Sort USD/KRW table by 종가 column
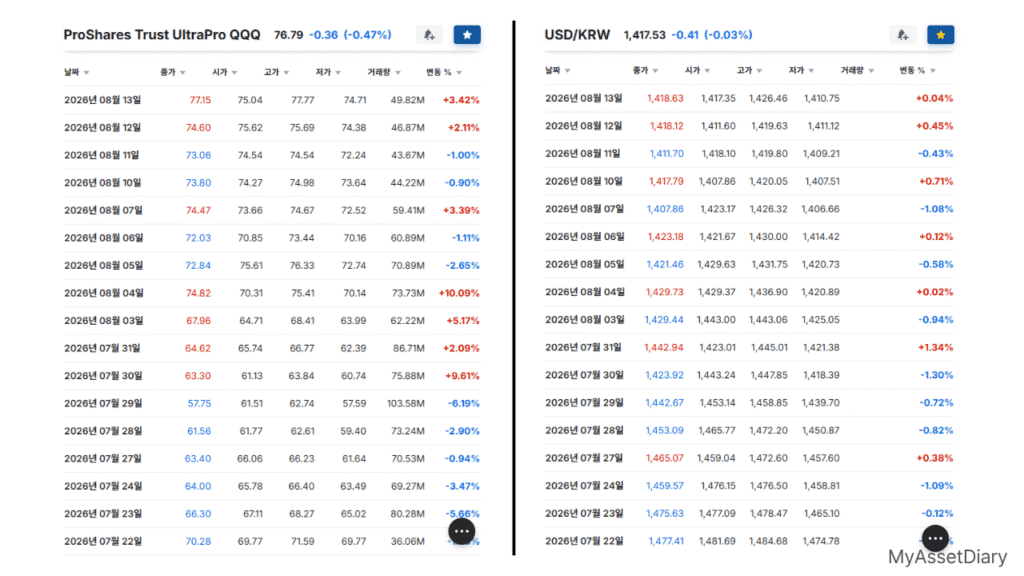 pyautogui.click(x=645, y=71)
